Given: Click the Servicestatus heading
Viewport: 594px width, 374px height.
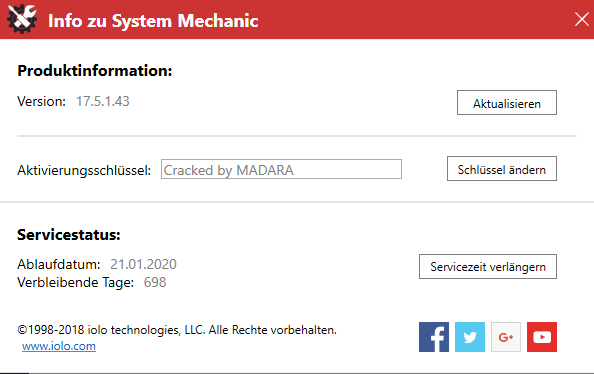Looking at the screenshot, I should pyautogui.click(x=69, y=235).
